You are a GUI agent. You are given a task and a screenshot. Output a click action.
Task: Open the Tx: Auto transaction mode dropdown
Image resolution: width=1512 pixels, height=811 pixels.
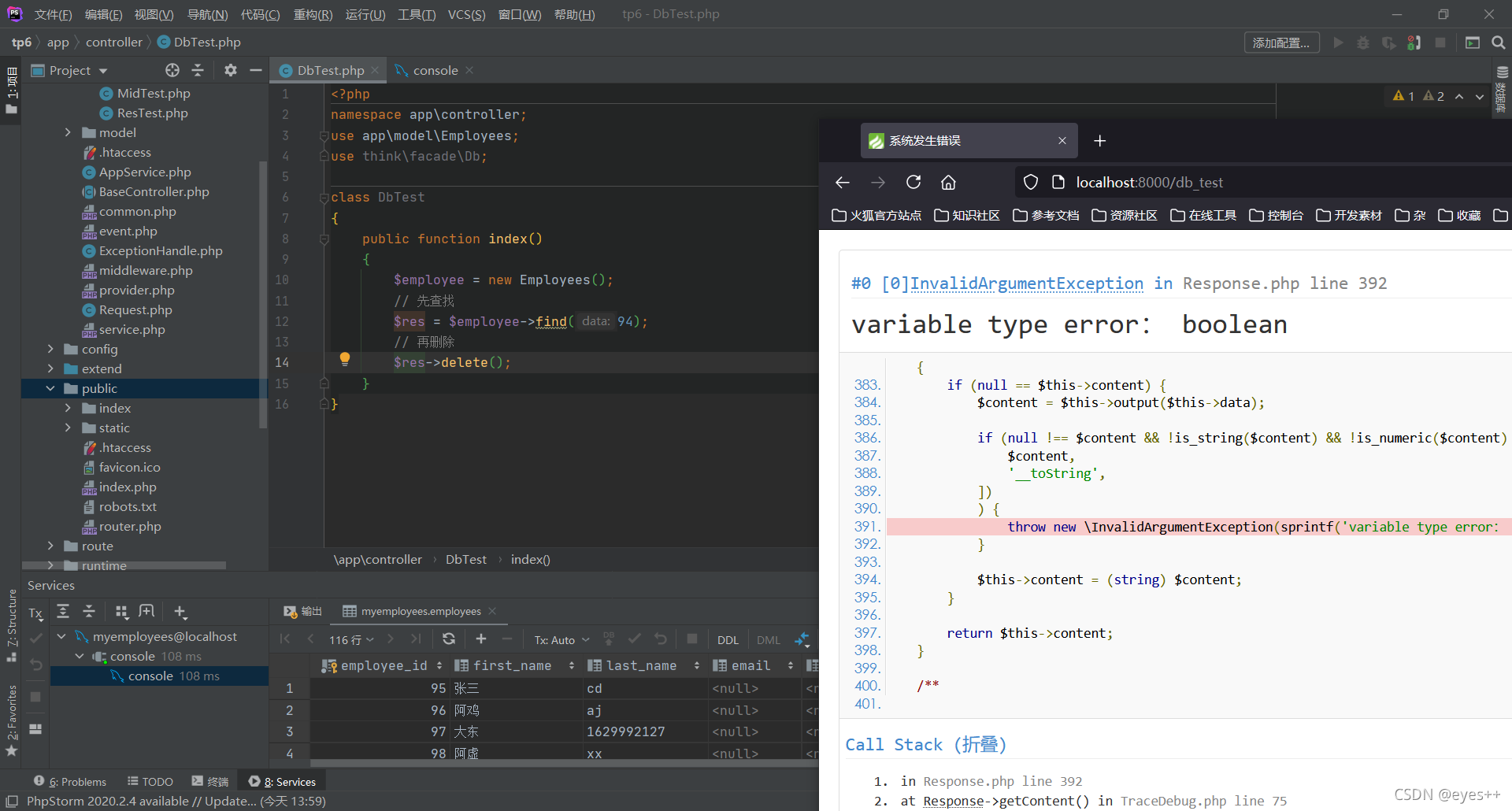pyautogui.click(x=561, y=640)
